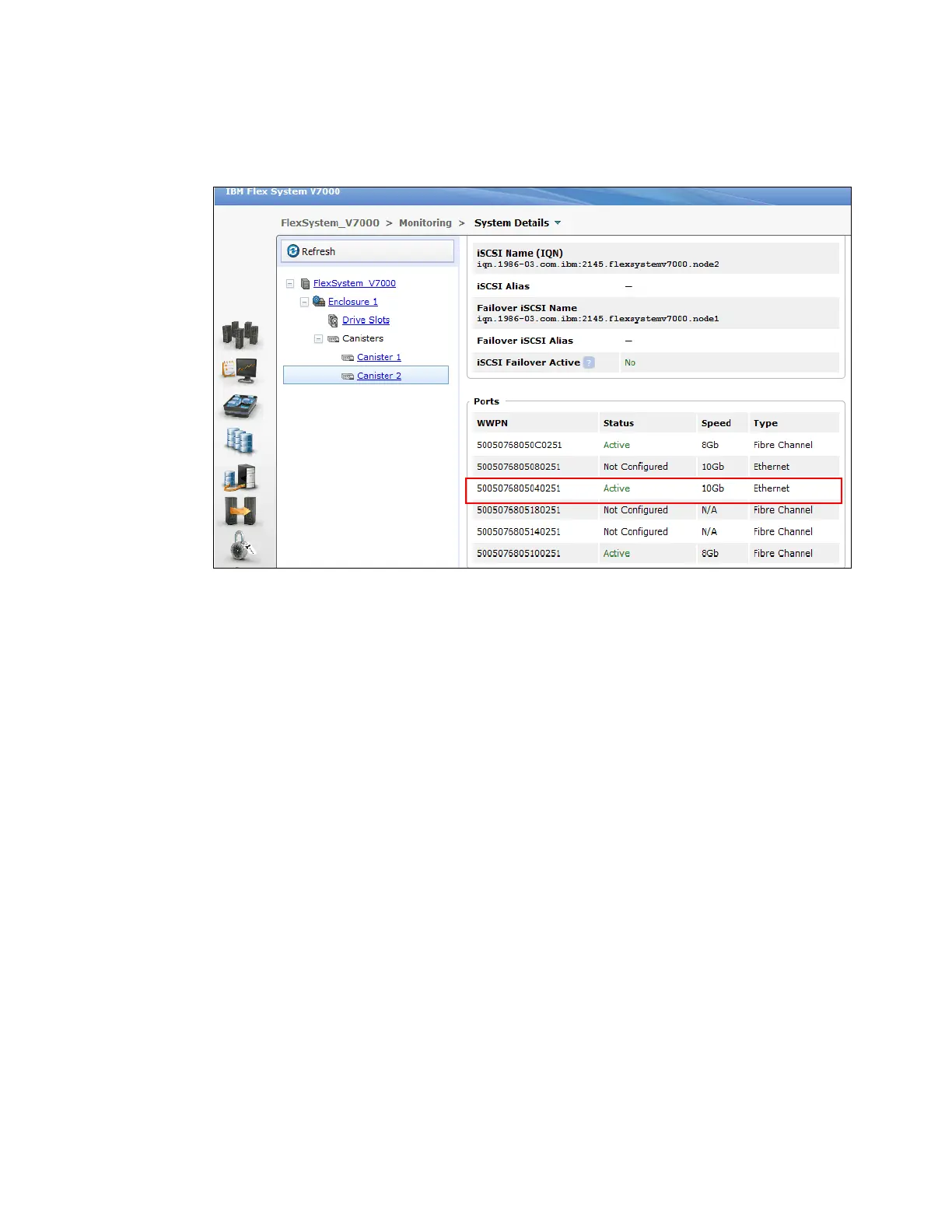Select WWPN 50050768050C0251 cell
Image resolution: width=952 pixels, height=1232 pixels.
[x=520, y=445]
